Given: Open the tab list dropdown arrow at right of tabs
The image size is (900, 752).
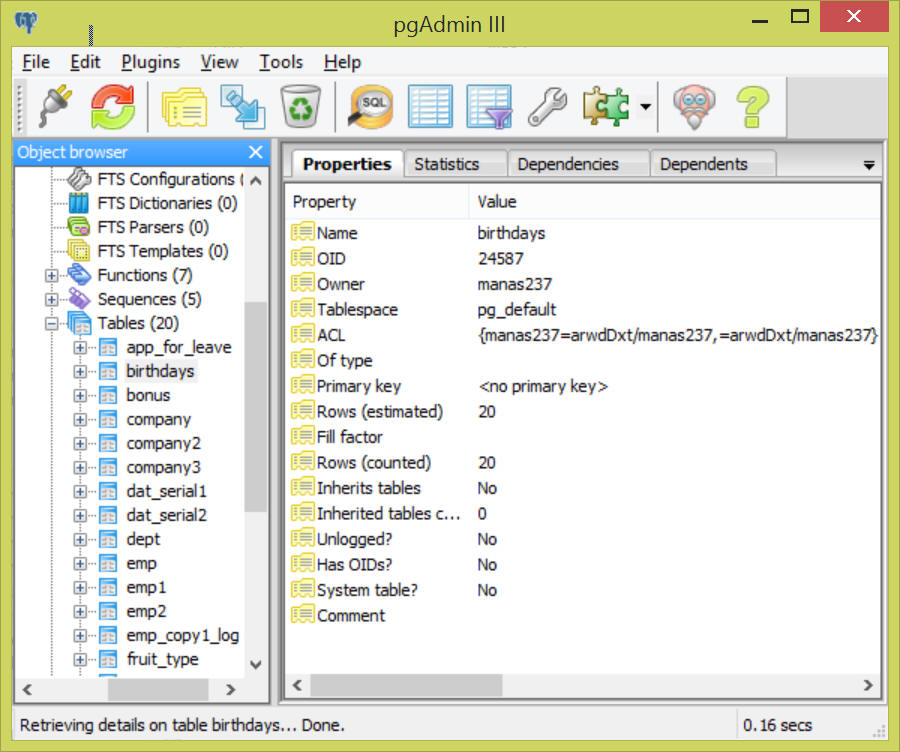Looking at the screenshot, I should point(869,165).
